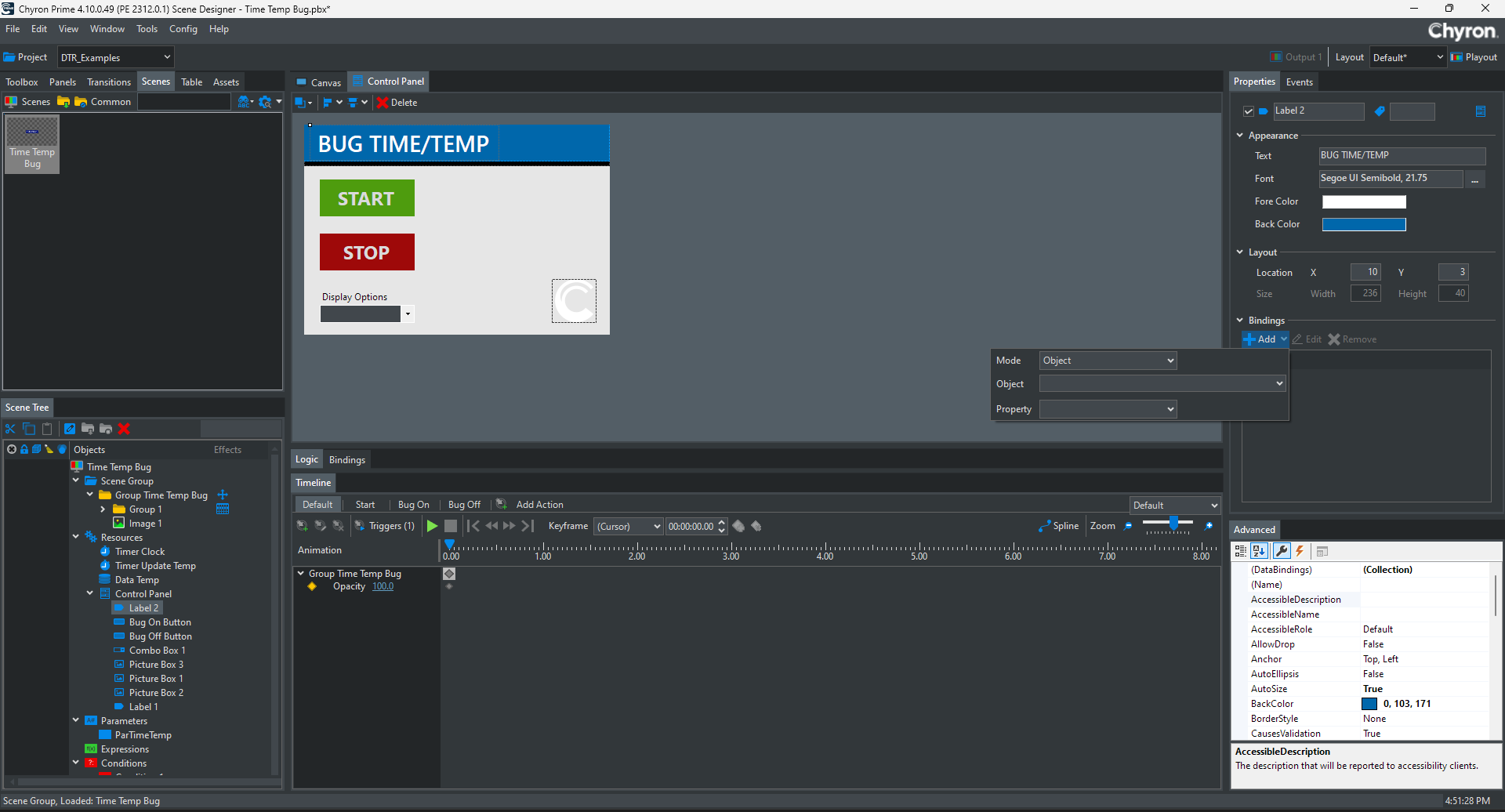Open the Tools menu
Screen dimensions: 1505x812
(147, 29)
